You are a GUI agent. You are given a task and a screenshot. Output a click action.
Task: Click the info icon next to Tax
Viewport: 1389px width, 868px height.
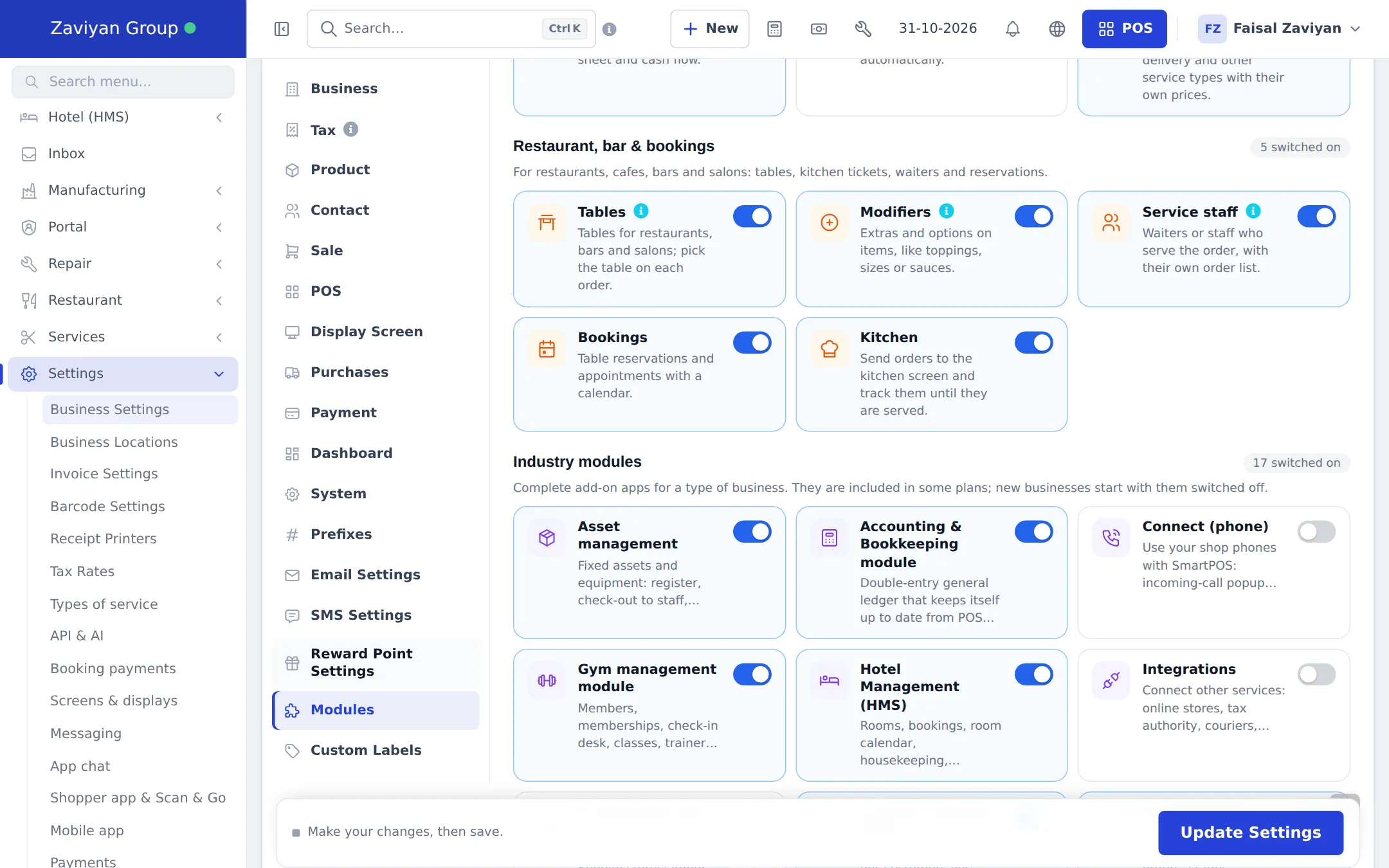pyautogui.click(x=350, y=129)
